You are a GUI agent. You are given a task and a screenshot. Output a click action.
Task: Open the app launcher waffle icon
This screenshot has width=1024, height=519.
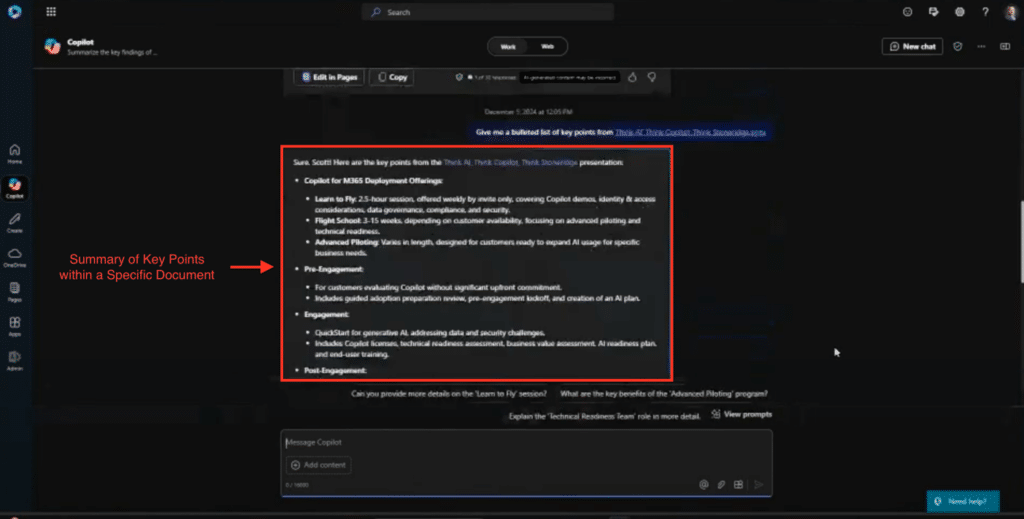(x=51, y=12)
